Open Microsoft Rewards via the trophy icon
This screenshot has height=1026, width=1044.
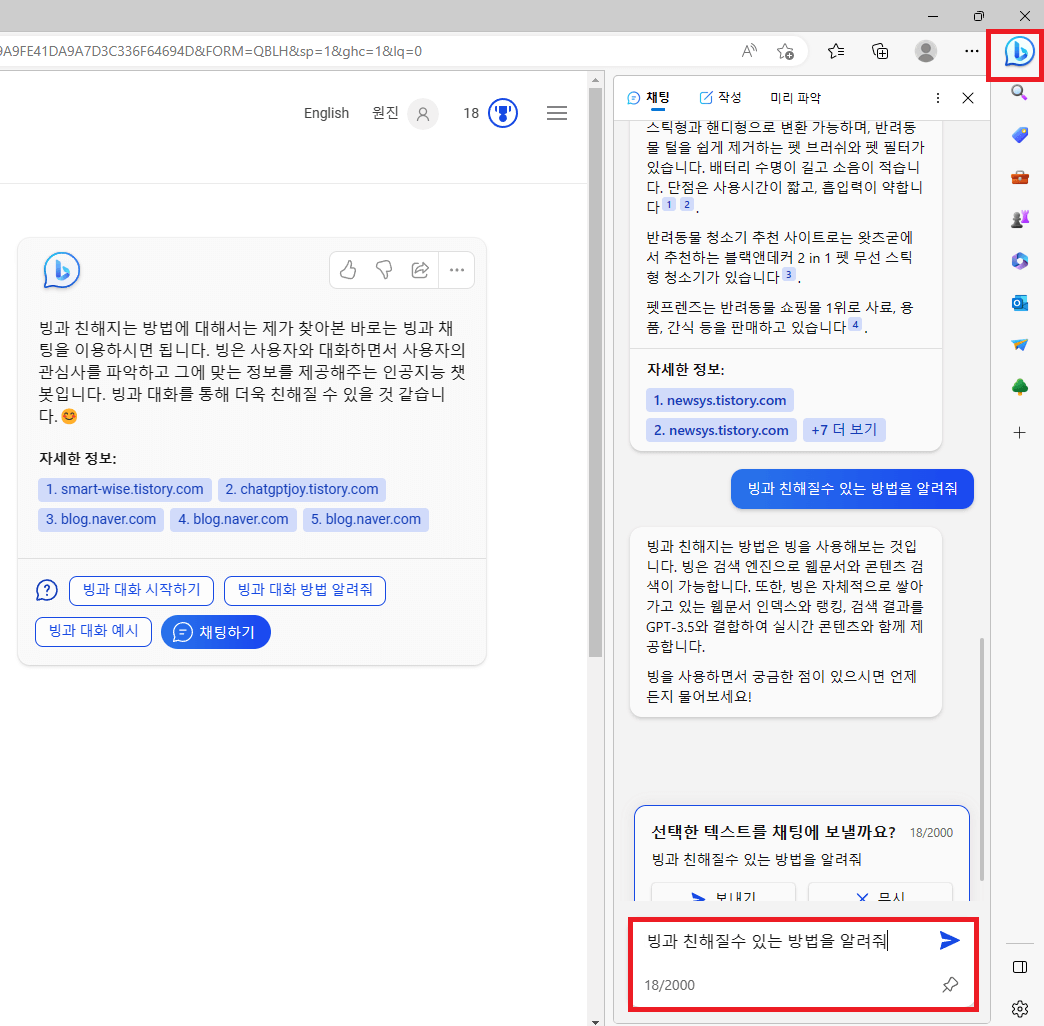tap(502, 113)
